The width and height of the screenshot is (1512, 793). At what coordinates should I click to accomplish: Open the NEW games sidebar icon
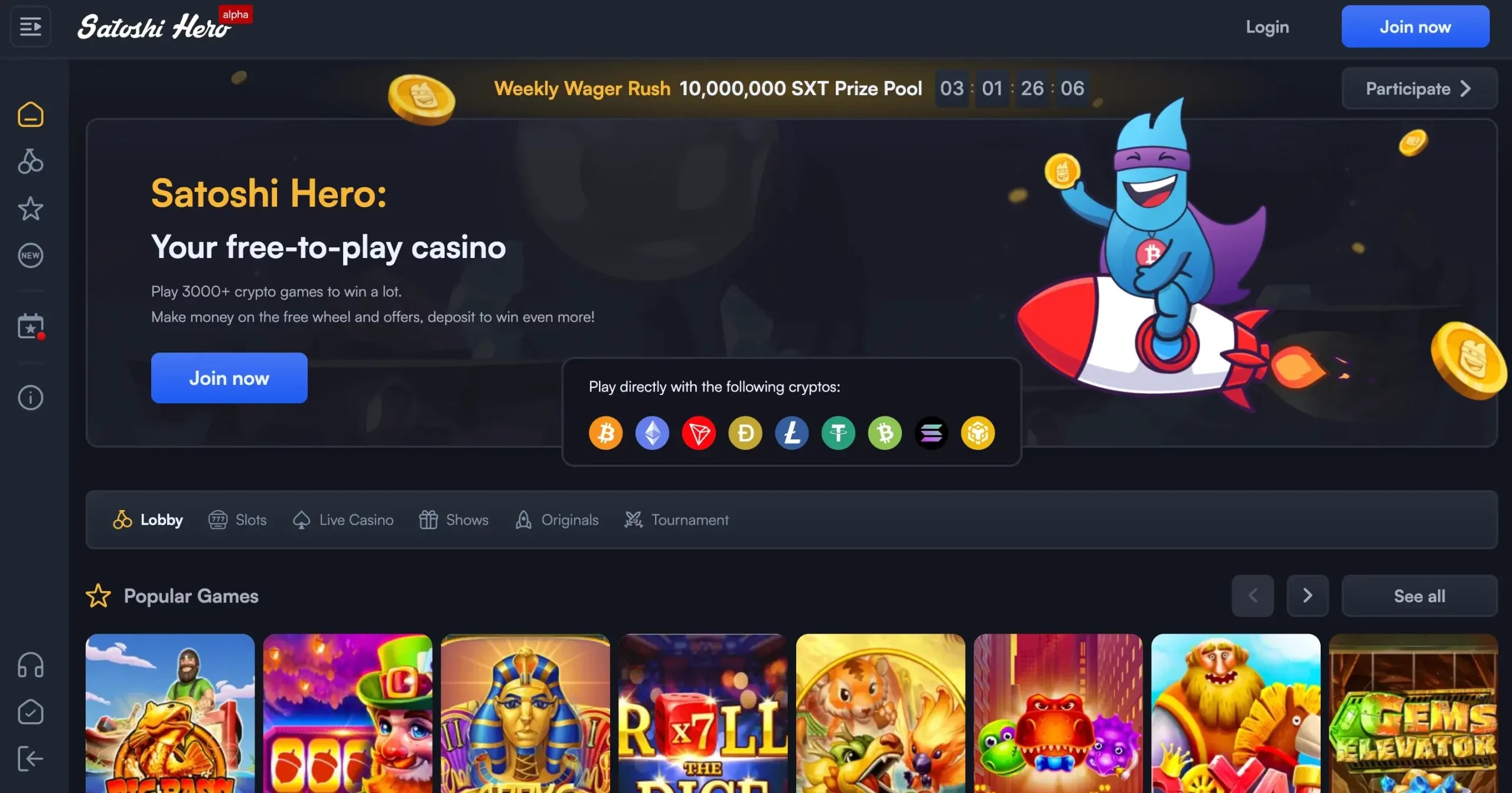31,256
